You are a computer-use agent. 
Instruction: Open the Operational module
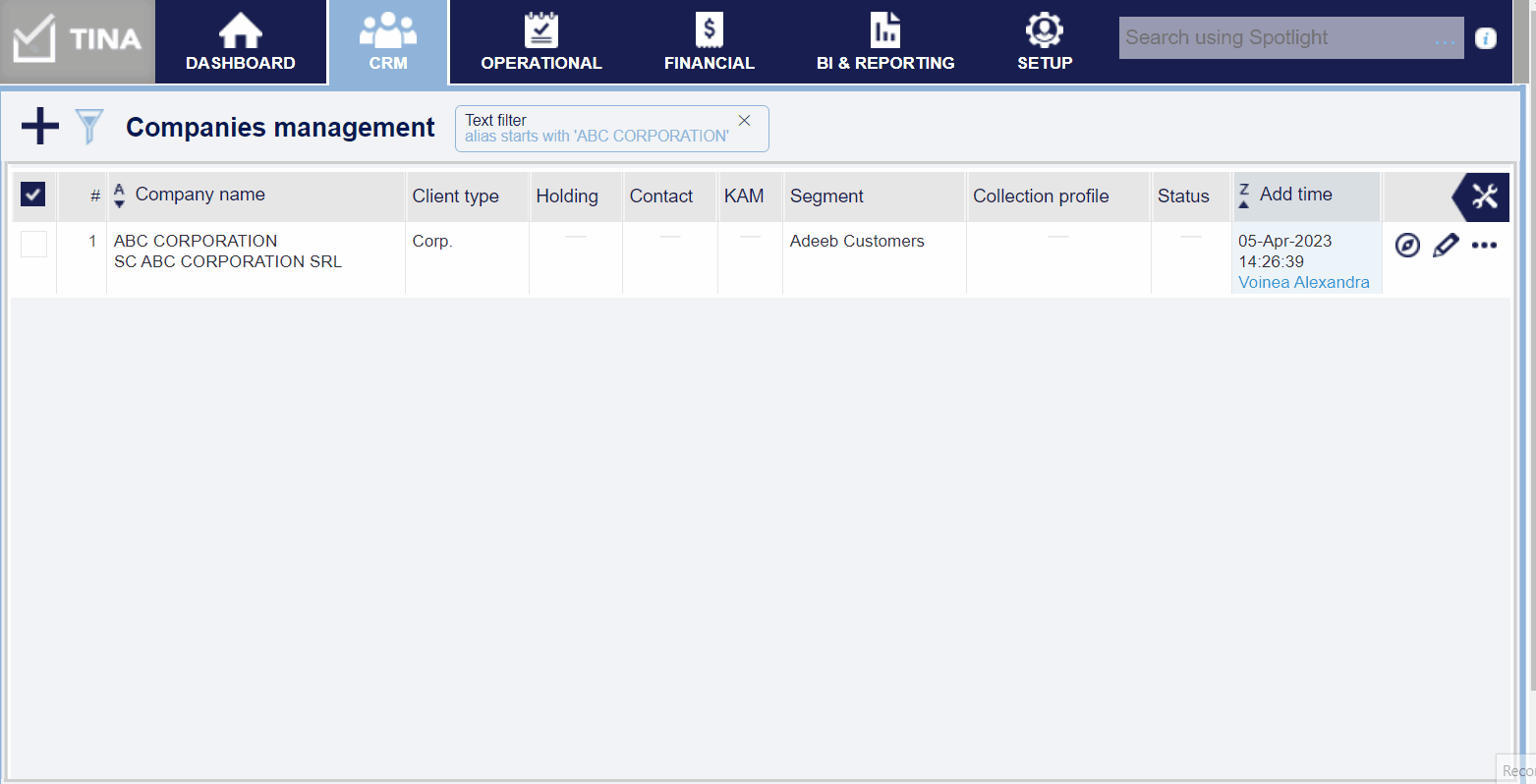[540, 42]
